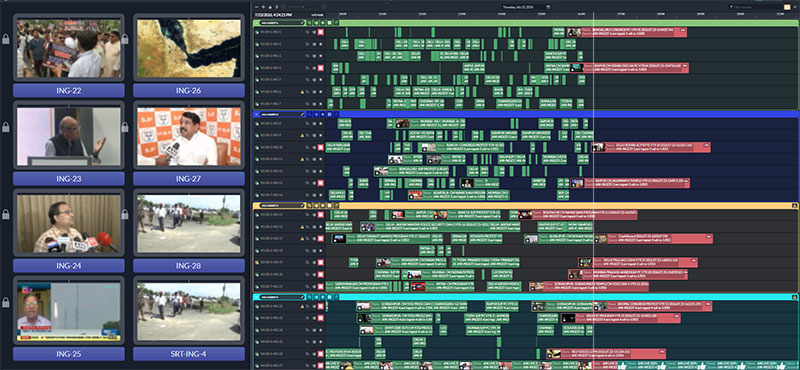Click the icon at right end of cyan group header

coord(794,297)
